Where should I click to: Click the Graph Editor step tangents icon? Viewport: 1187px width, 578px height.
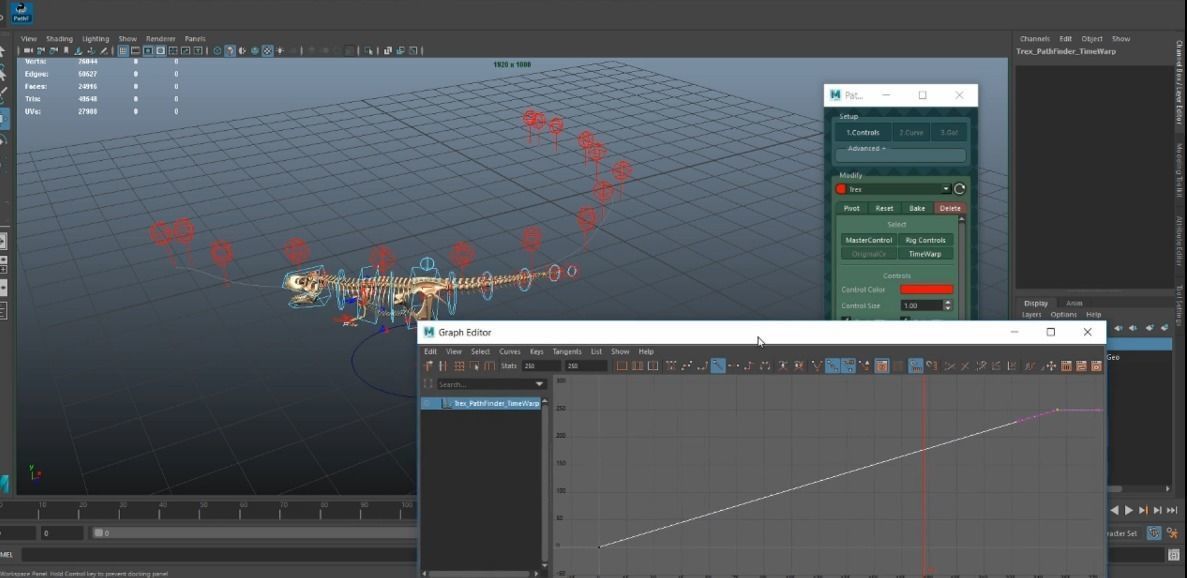pyautogui.click(x=749, y=366)
